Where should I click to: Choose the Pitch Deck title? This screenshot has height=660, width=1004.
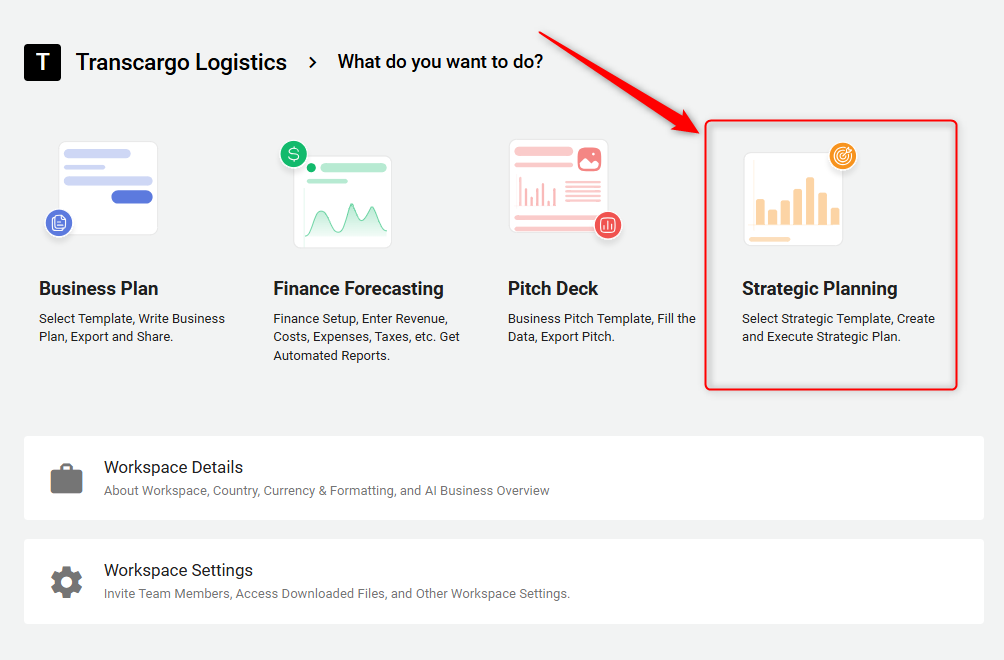coord(552,288)
